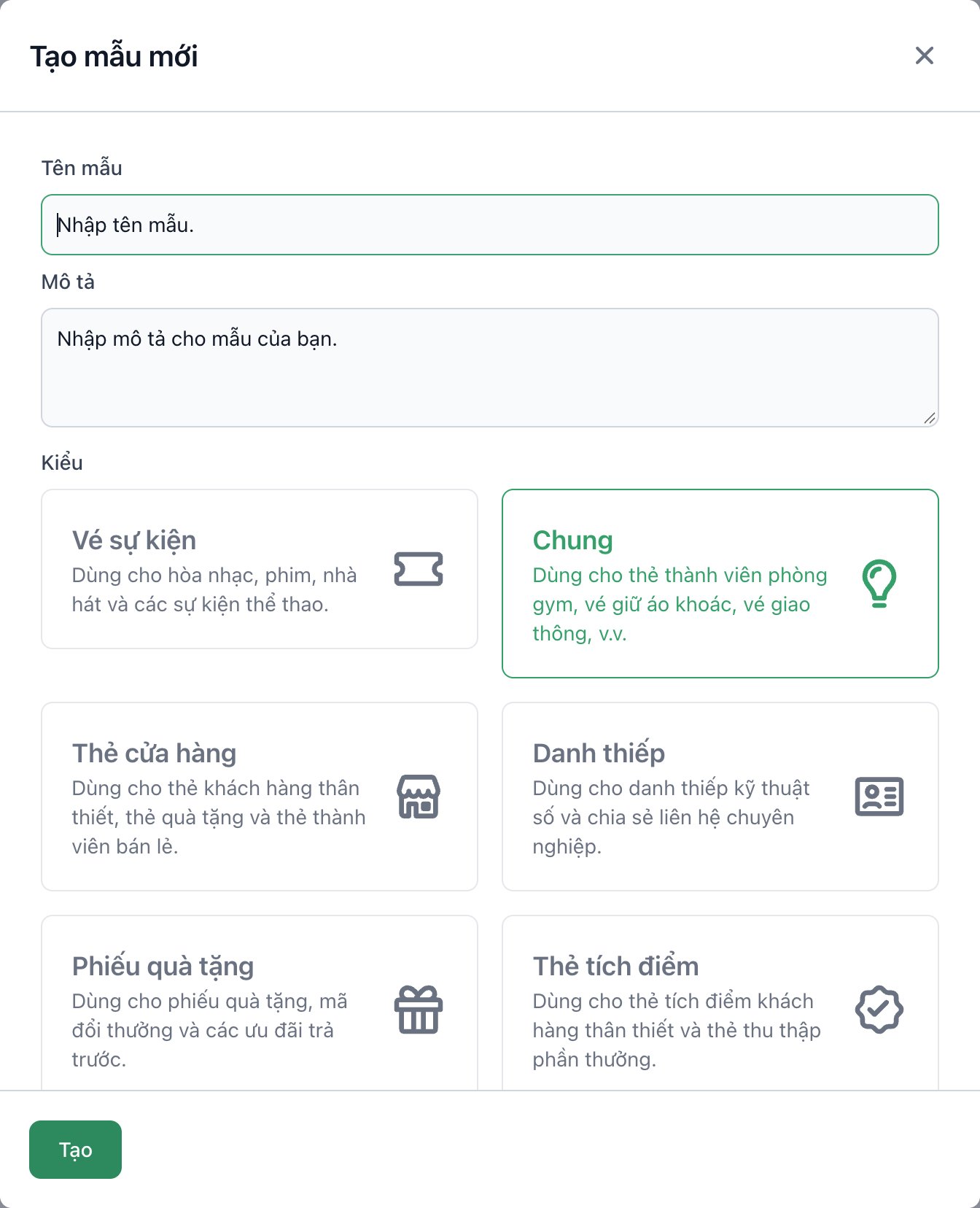Click the ID card icon for Danh thiếp
Viewport: 980px width, 1208px height.
point(879,797)
